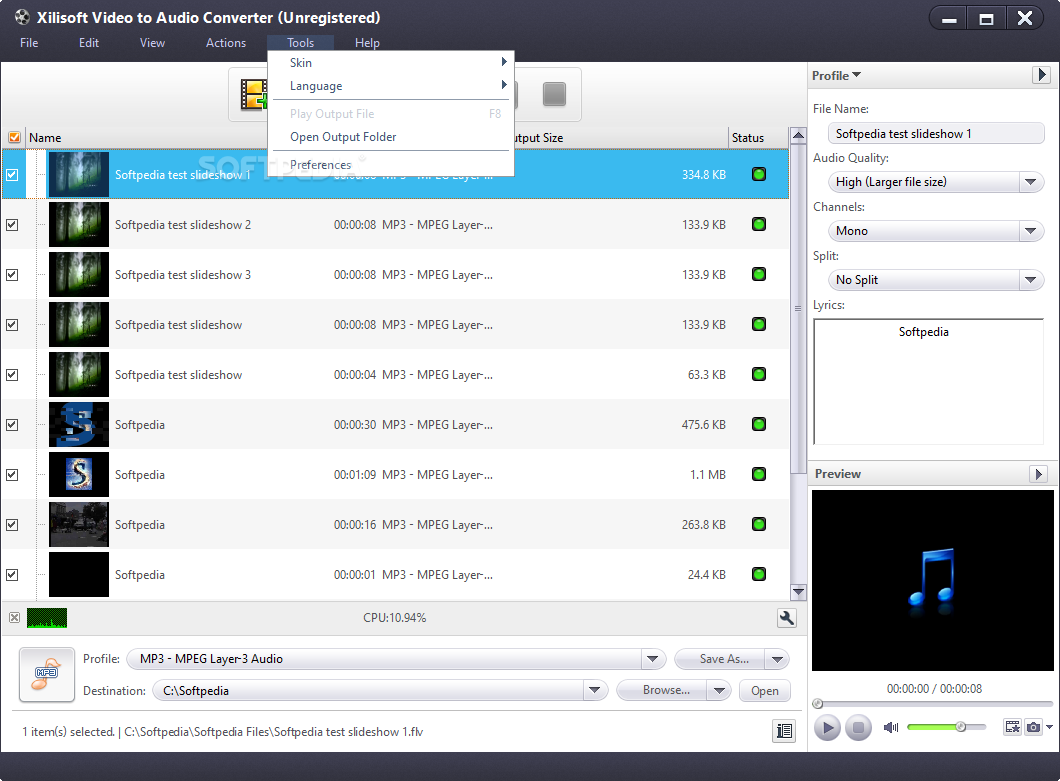This screenshot has width=1060, height=781.
Task: Open the File menu
Action: 29,43
